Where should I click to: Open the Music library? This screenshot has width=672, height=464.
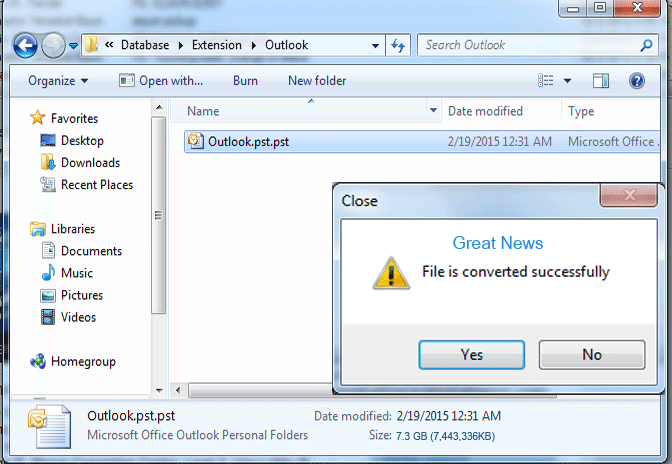78,273
